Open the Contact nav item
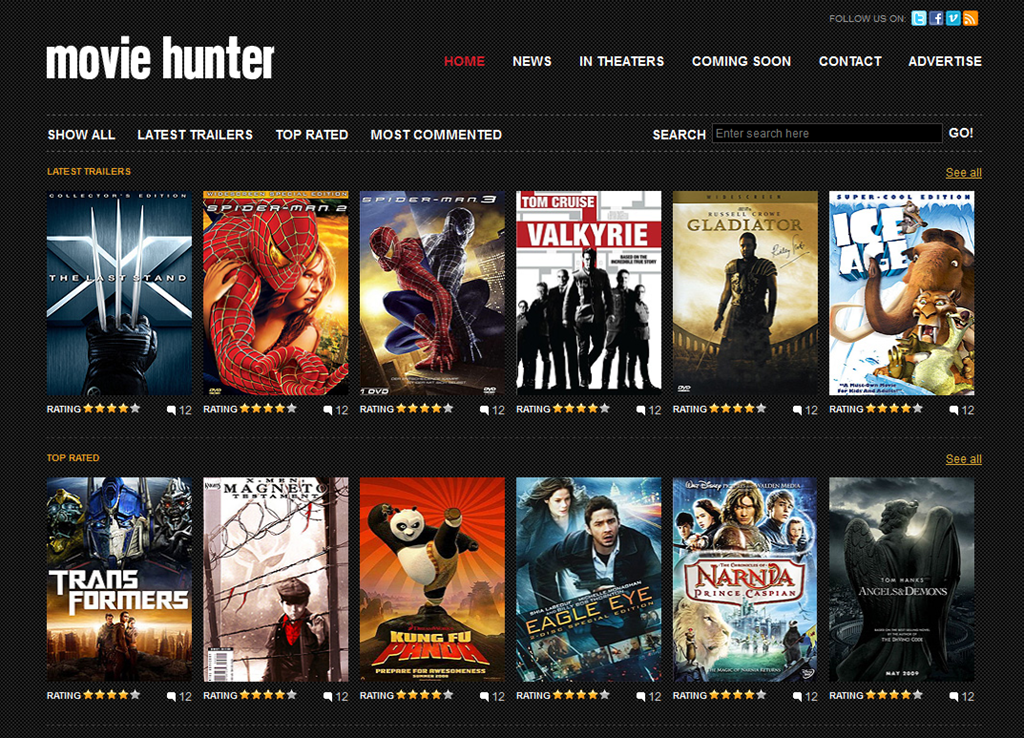 (x=850, y=61)
